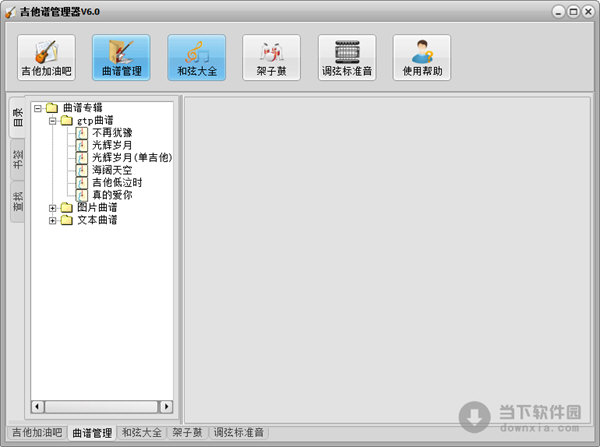Viewport: 600px width, 447px height.
Task: Collapse the 曲谱专辑 root node
Action: [38, 108]
